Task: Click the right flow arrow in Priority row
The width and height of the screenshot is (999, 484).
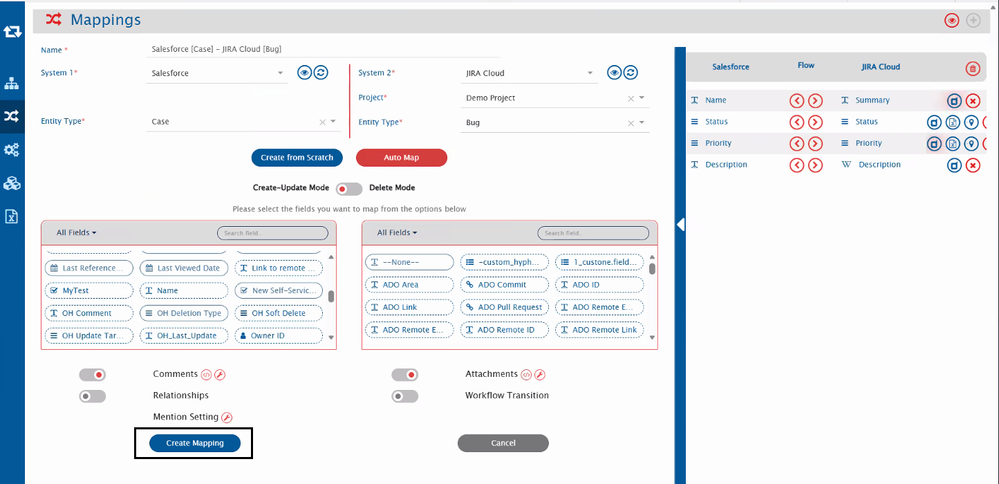Action: 815,144
